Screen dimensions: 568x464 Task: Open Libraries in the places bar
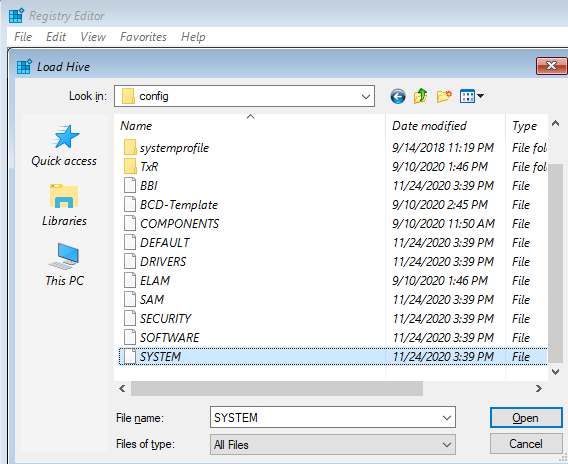[x=64, y=205]
